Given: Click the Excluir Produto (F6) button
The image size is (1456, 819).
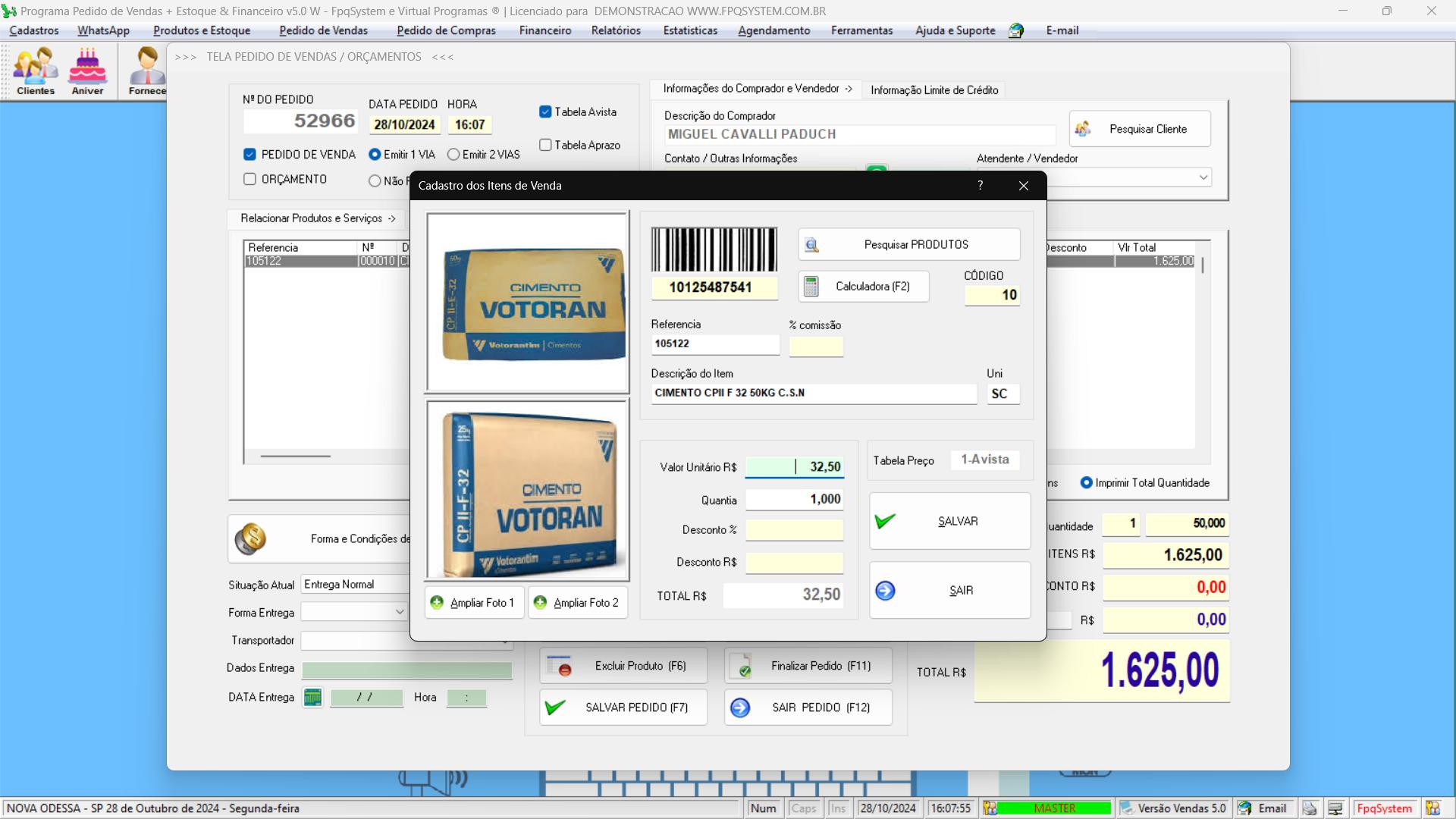Looking at the screenshot, I should (x=623, y=666).
